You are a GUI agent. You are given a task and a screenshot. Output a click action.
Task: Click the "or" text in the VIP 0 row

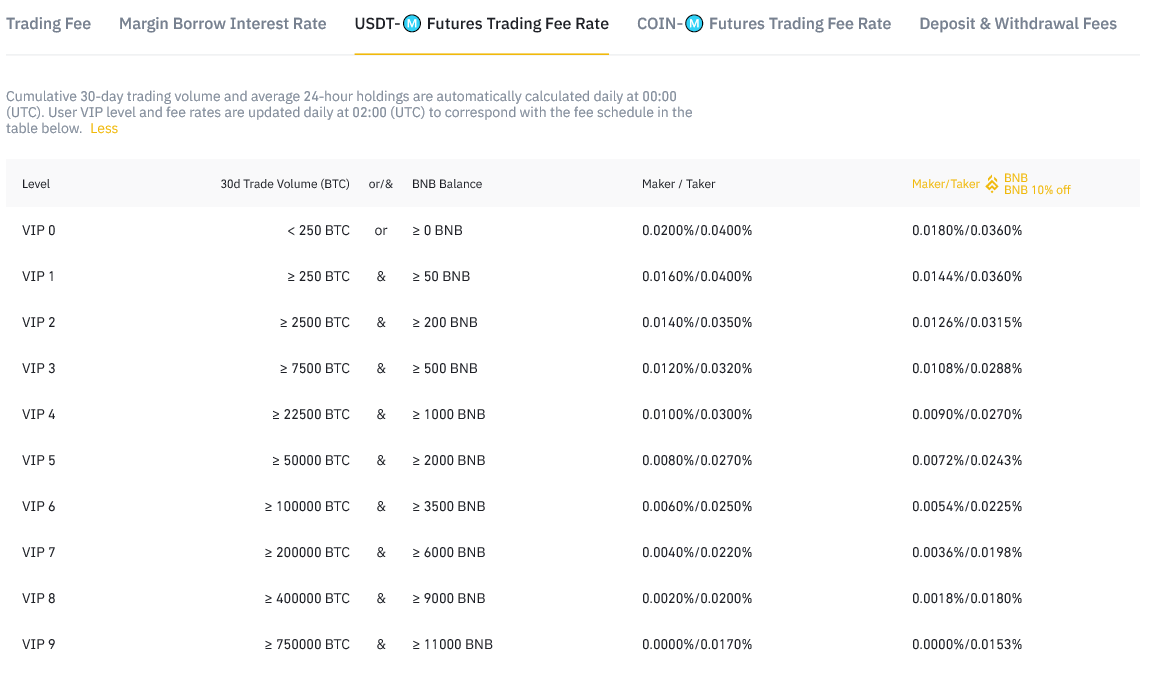380,230
